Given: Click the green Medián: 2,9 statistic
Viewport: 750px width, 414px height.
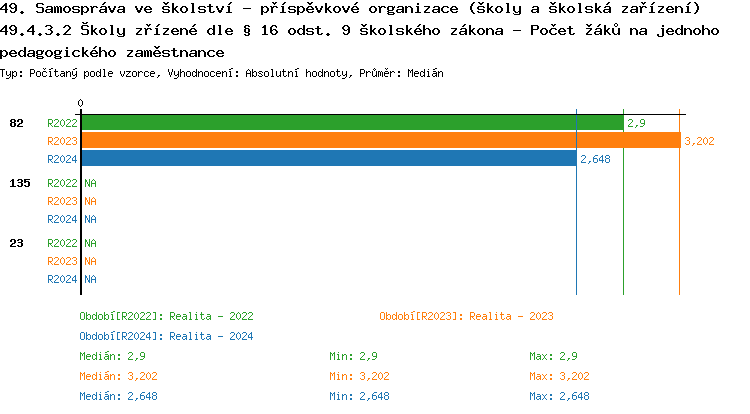Looking at the screenshot, I should coord(113,356).
